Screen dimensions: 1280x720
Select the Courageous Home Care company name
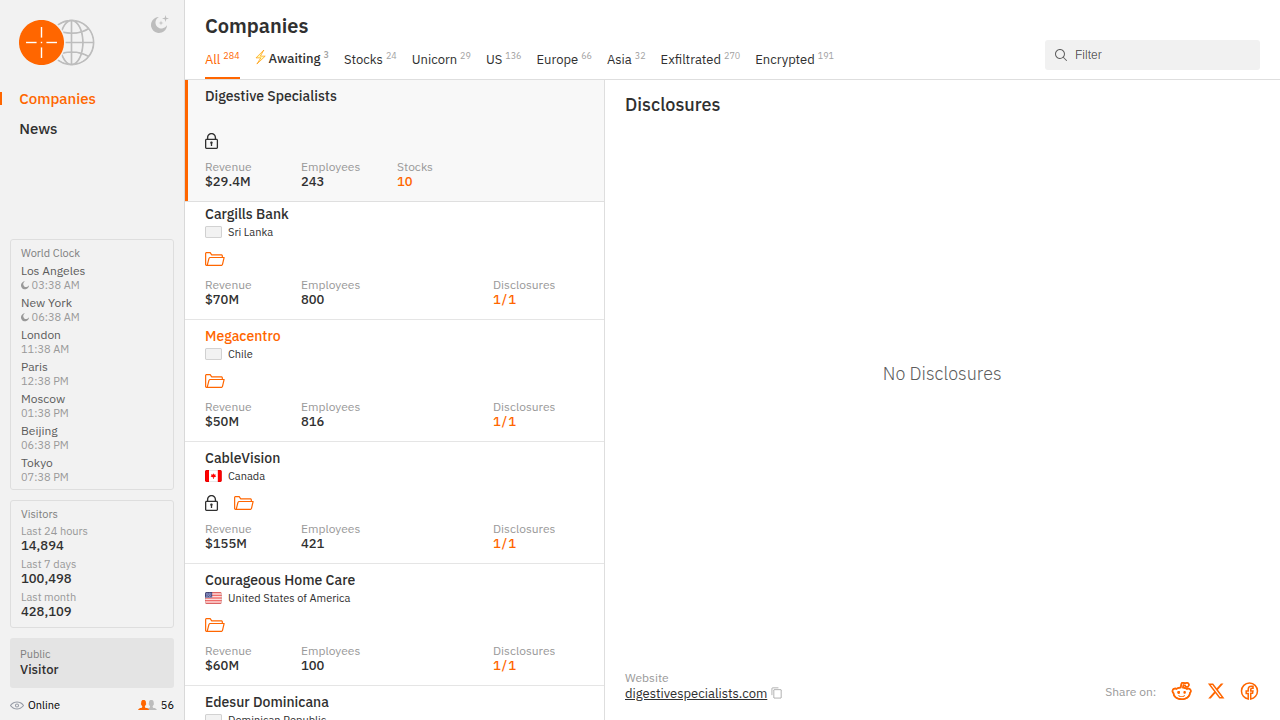(280, 580)
